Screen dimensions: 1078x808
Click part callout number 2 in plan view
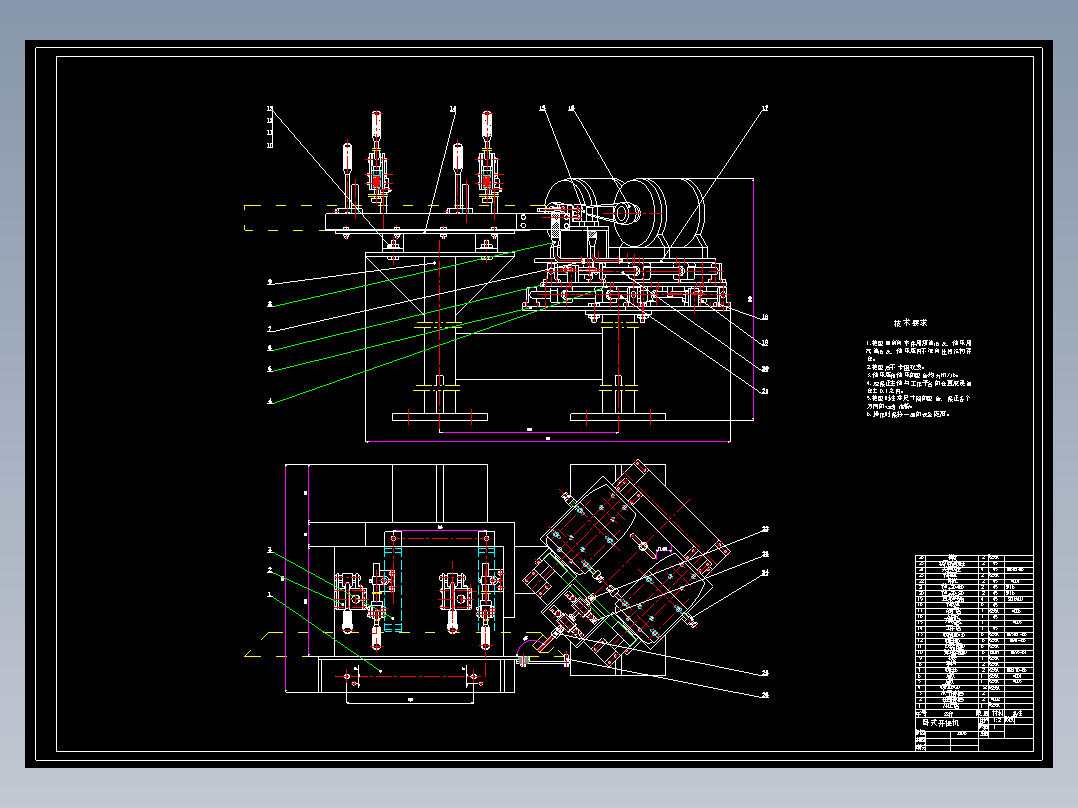coord(270,570)
